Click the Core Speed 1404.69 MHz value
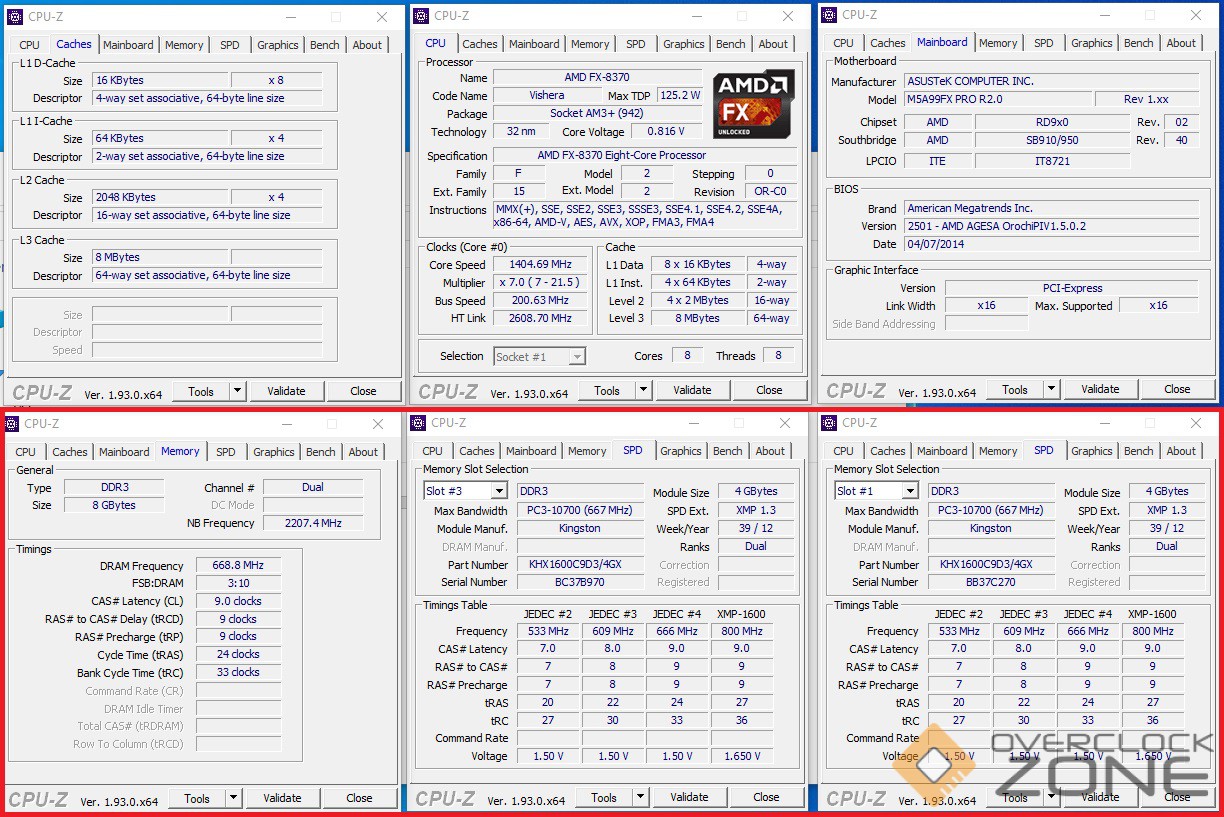The height and width of the screenshot is (817, 1224). coord(540,265)
